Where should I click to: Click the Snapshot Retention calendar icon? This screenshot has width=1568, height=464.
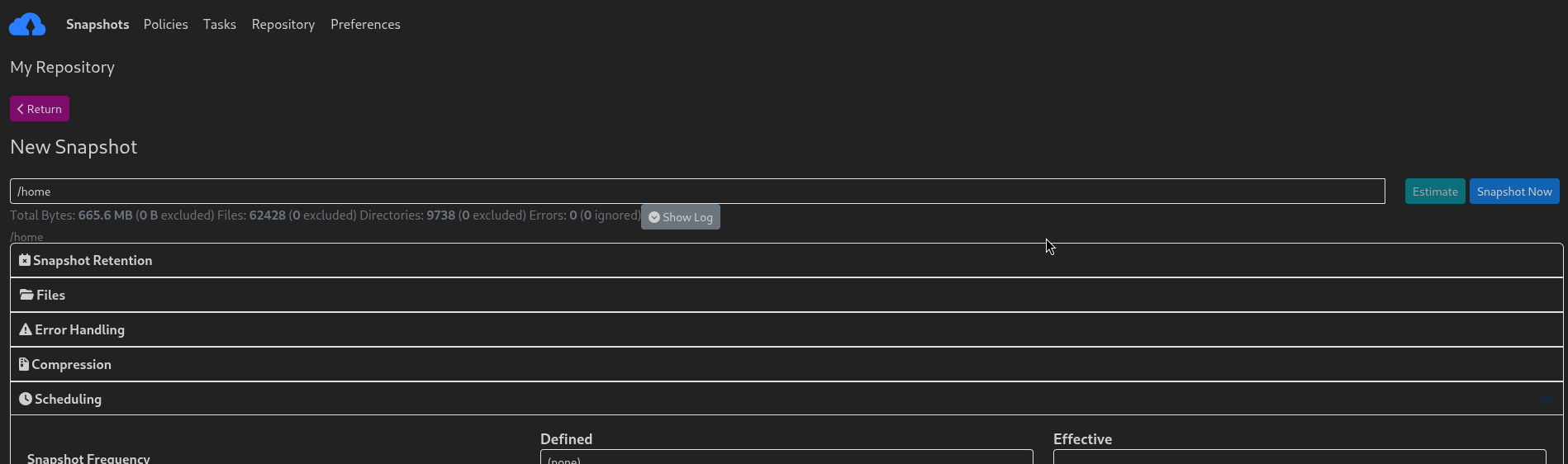click(x=25, y=260)
